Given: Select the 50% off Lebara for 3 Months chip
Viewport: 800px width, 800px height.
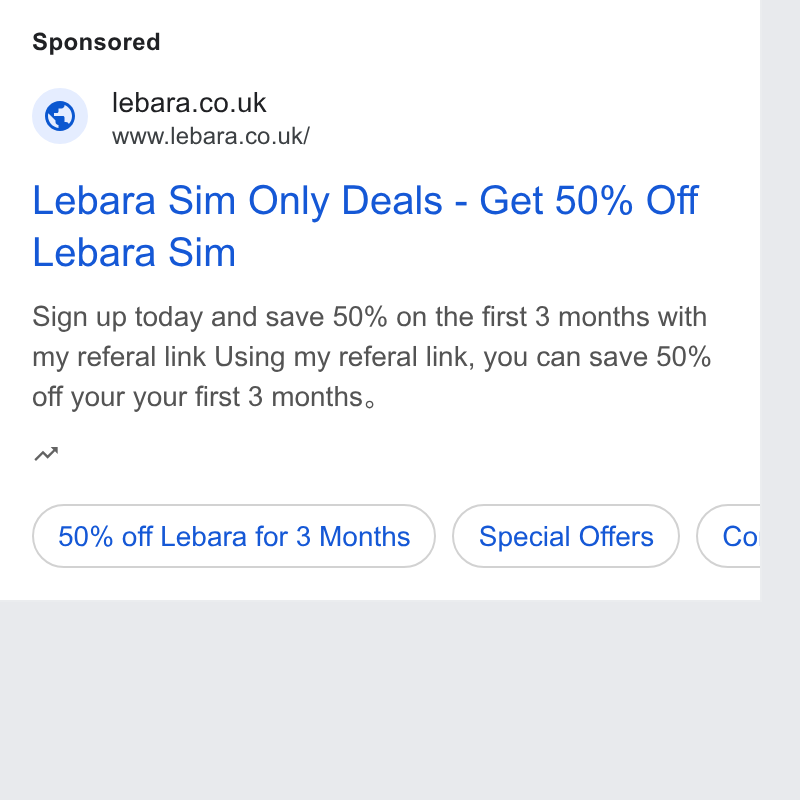Looking at the screenshot, I should (234, 536).
